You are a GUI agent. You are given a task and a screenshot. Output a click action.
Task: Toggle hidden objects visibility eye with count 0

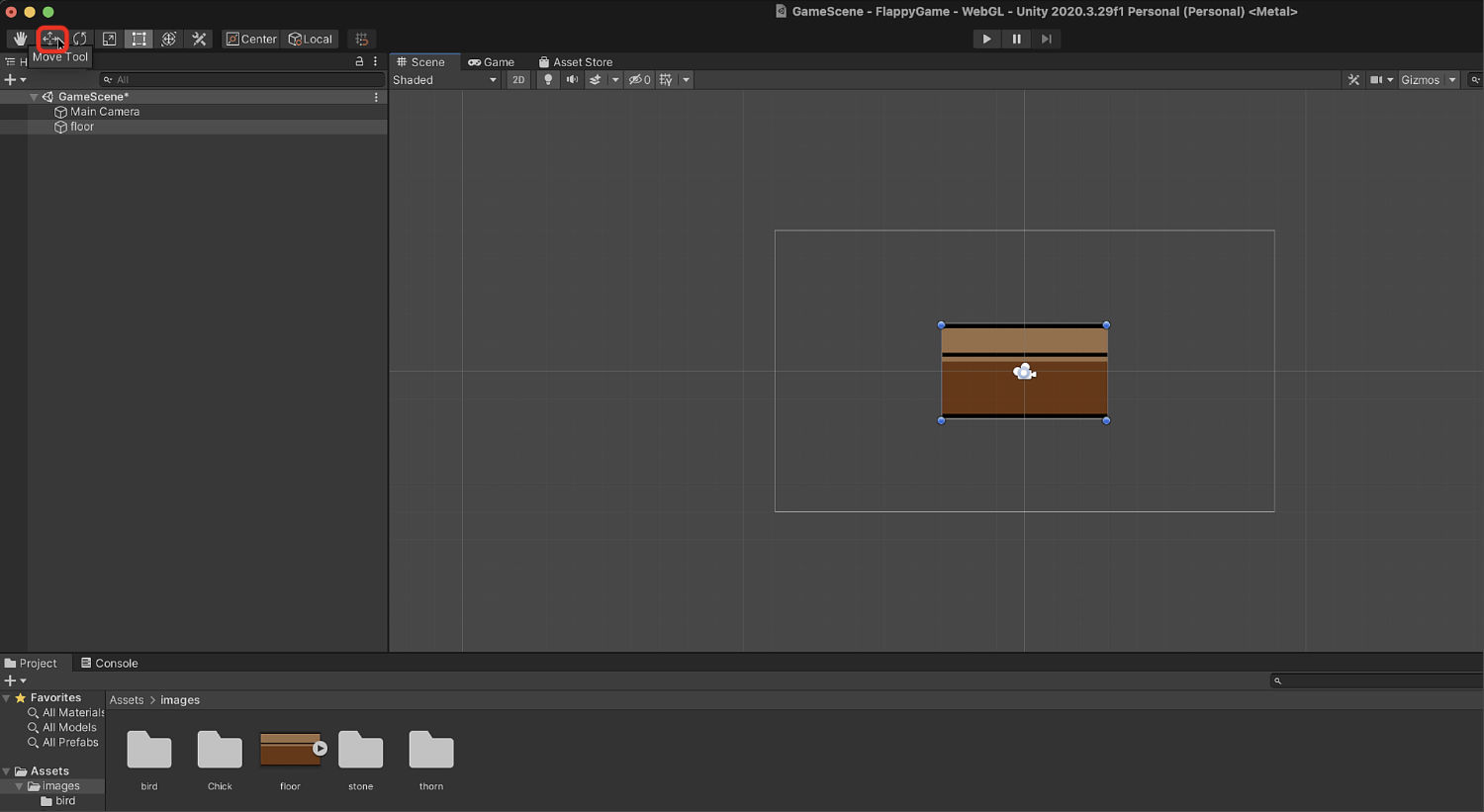(x=640, y=80)
